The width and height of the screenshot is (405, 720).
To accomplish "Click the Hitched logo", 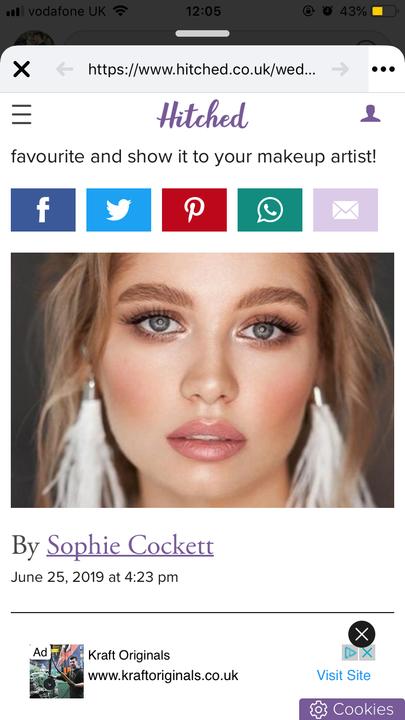I will pyautogui.click(x=202, y=115).
